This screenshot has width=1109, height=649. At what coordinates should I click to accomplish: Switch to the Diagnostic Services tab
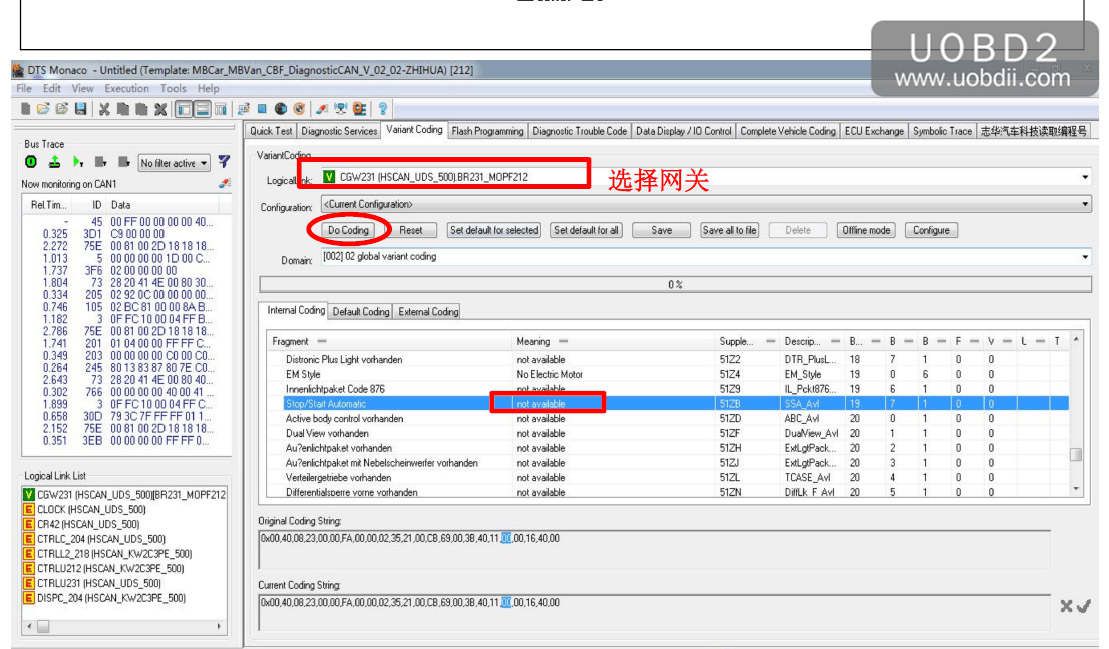pos(339,131)
